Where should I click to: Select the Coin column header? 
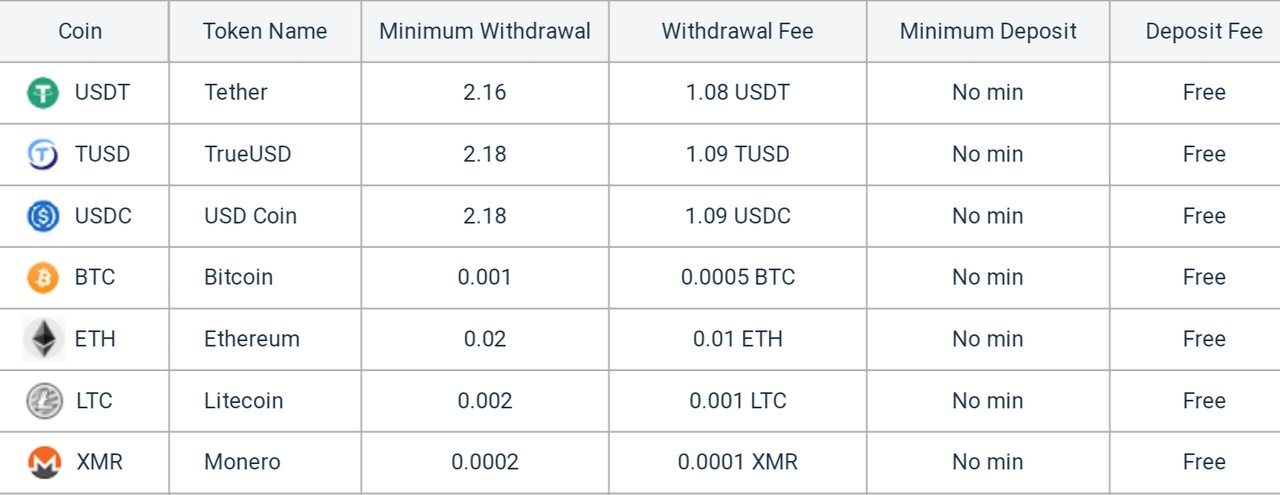coord(80,31)
